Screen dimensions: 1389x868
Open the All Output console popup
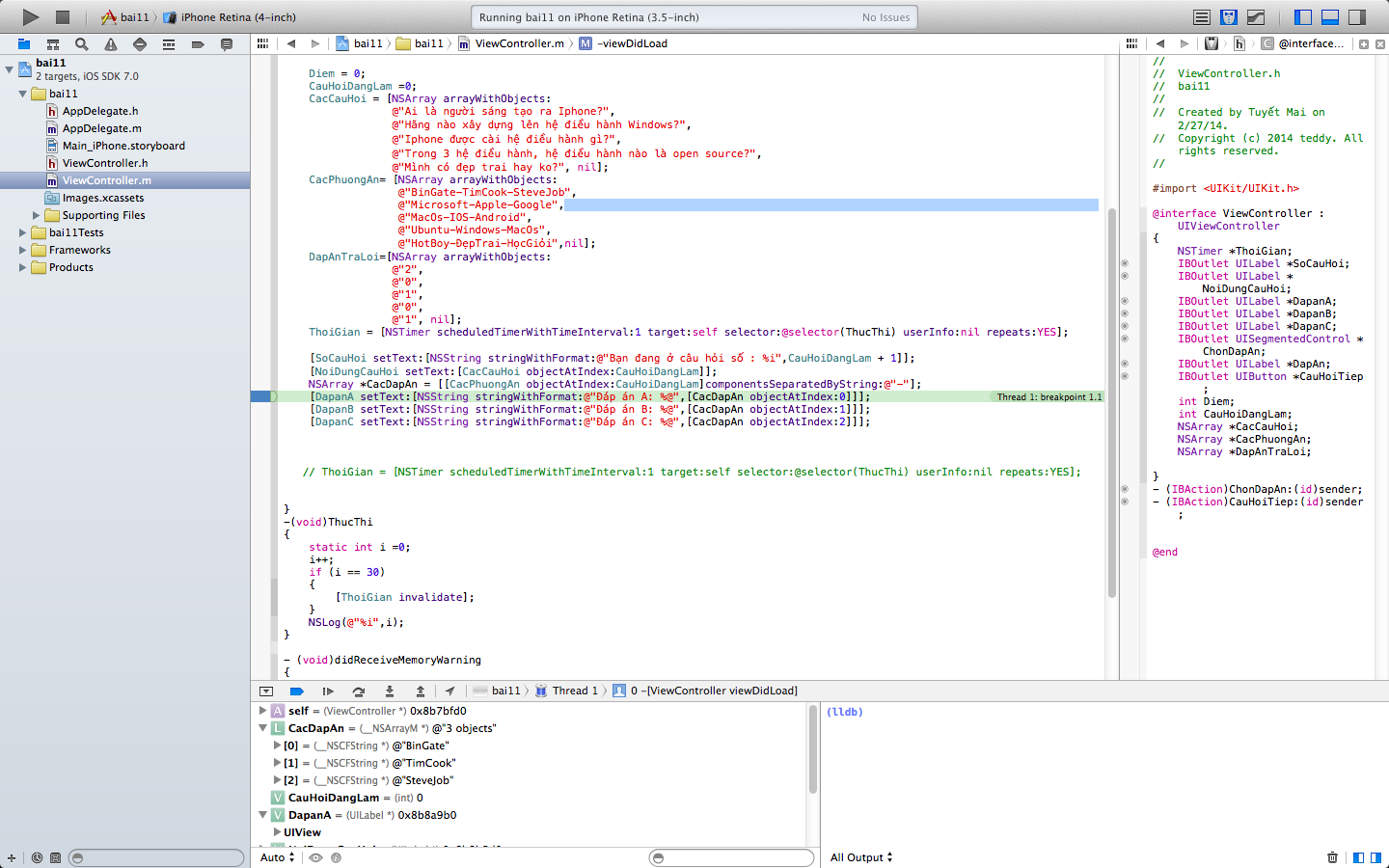click(x=861, y=857)
